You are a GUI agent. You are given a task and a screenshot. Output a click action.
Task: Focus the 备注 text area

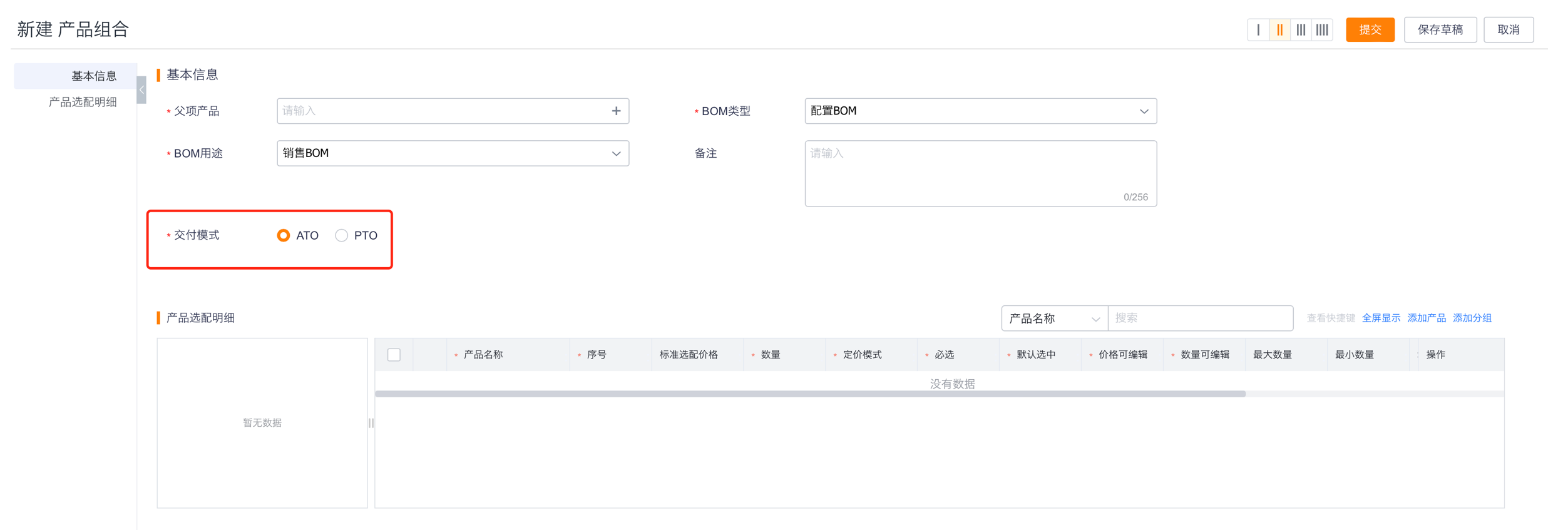(x=980, y=172)
